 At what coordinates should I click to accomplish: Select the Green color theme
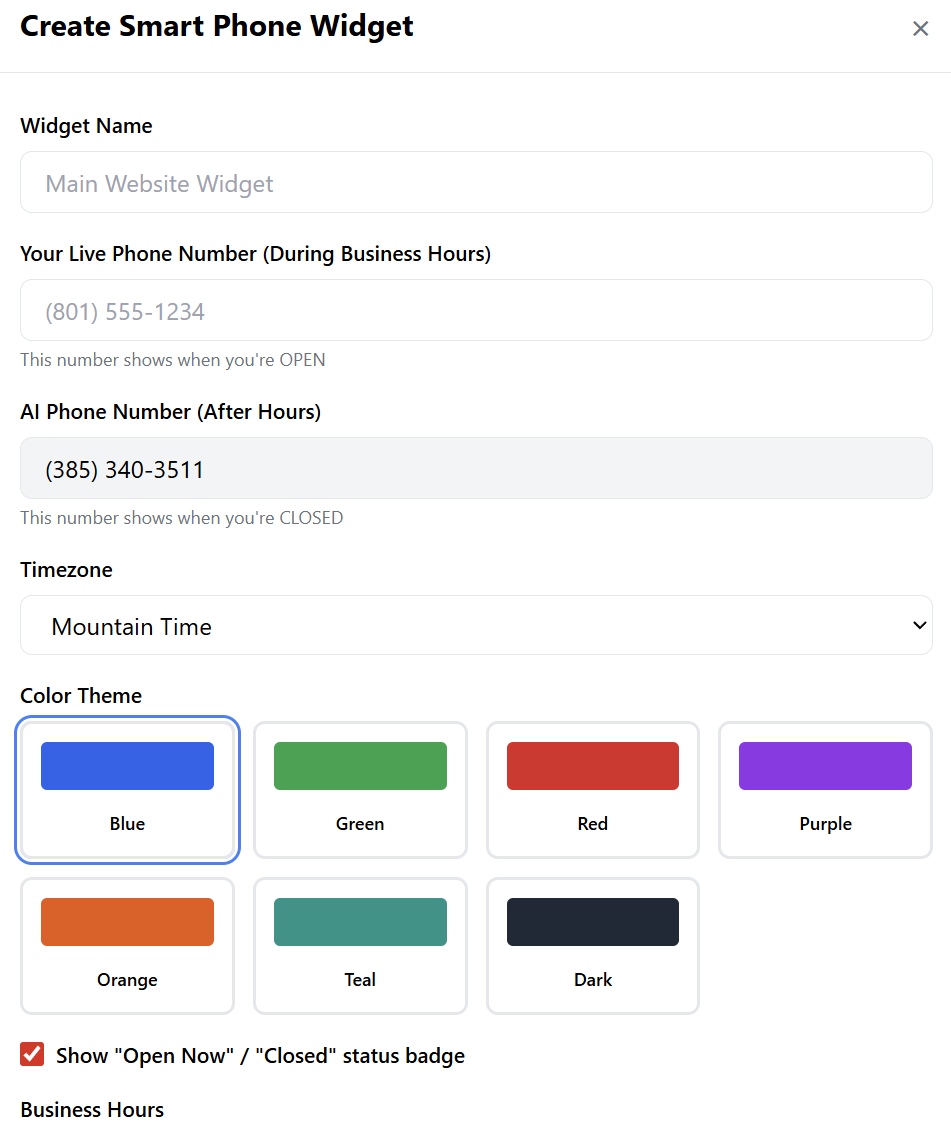coord(360,790)
